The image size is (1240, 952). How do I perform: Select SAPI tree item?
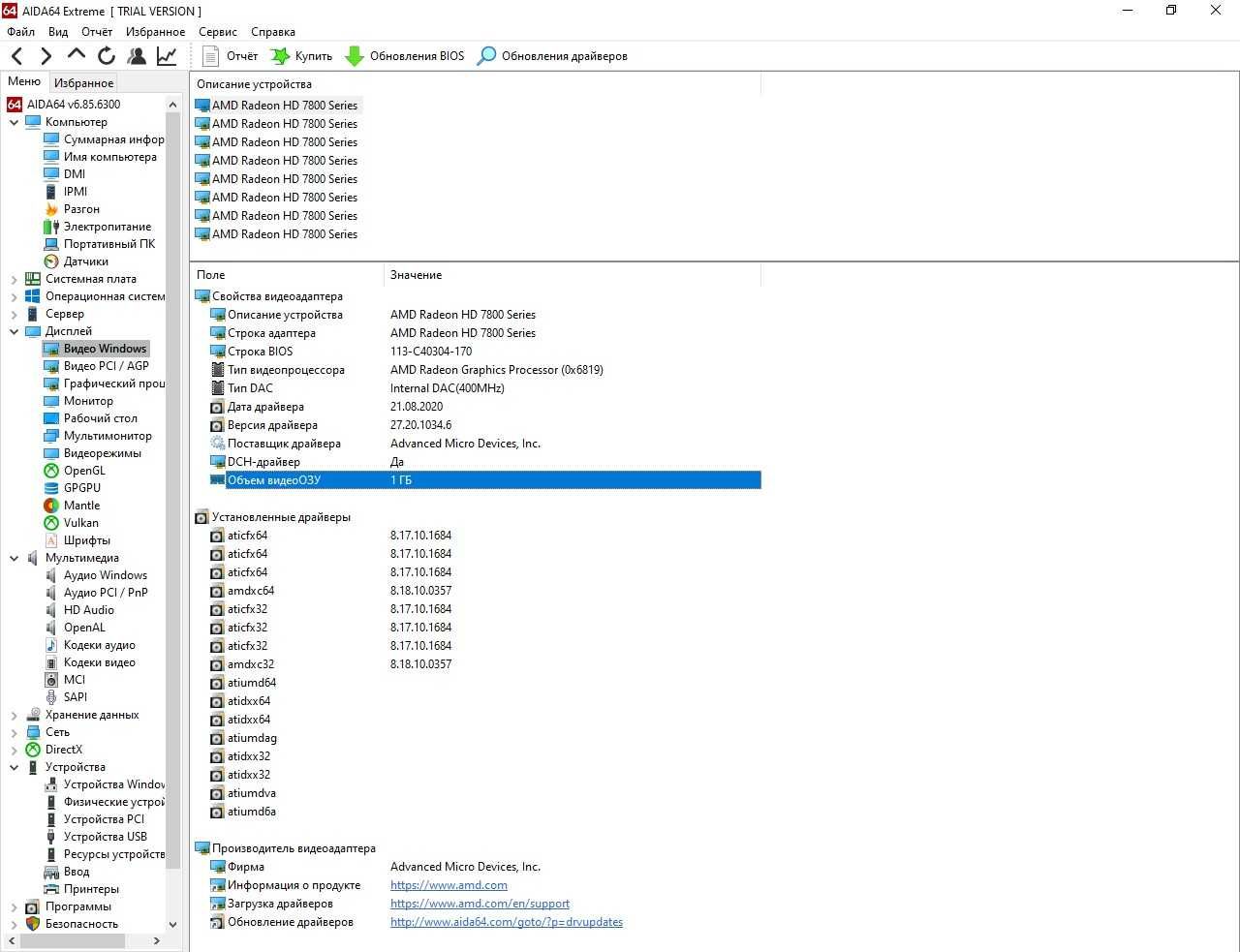point(75,697)
